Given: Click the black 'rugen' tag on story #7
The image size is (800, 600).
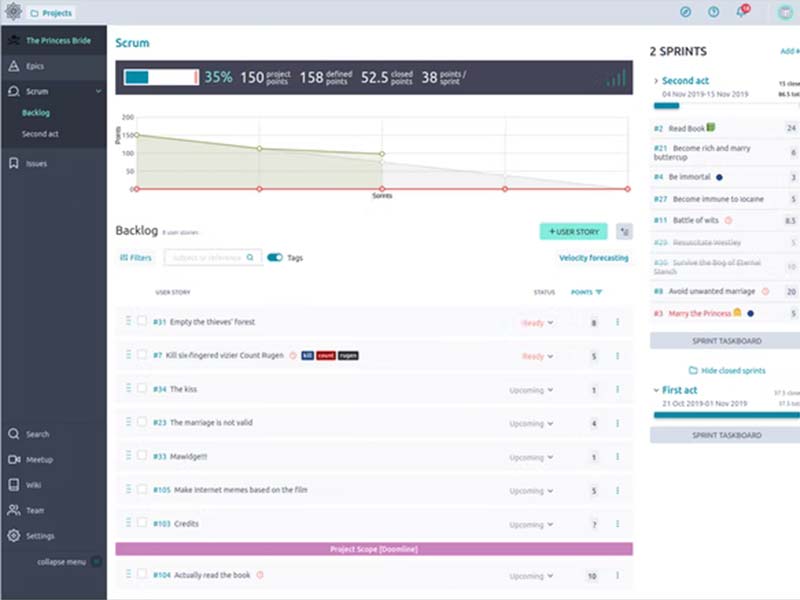Looking at the screenshot, I should [x=348, y=356].
